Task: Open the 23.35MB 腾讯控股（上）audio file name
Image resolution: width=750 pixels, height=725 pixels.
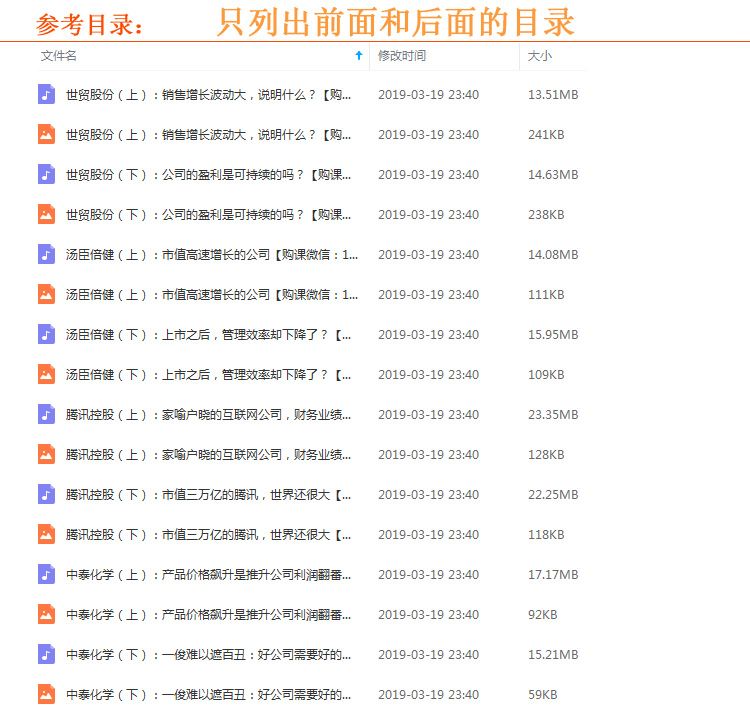Action: (208, 415)
